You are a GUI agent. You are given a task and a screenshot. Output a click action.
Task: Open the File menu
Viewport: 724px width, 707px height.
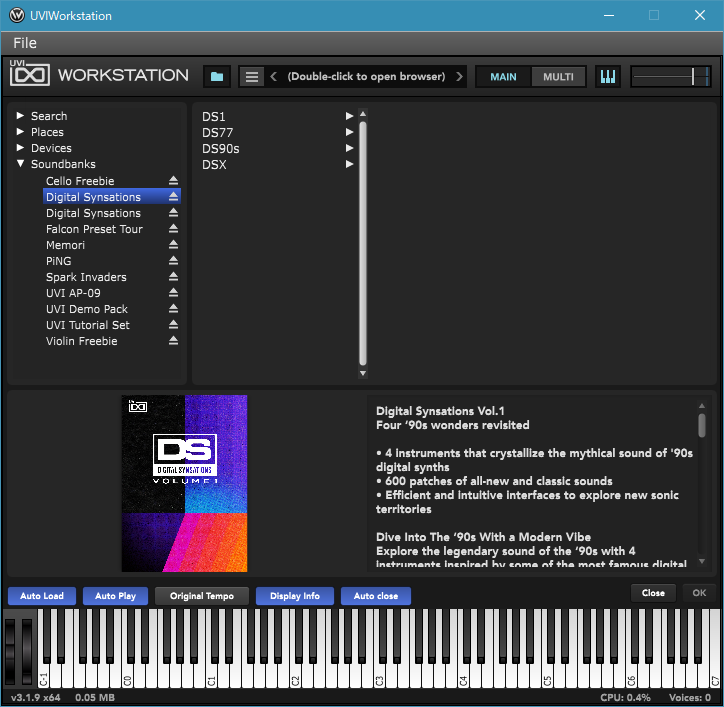[24, 43]
